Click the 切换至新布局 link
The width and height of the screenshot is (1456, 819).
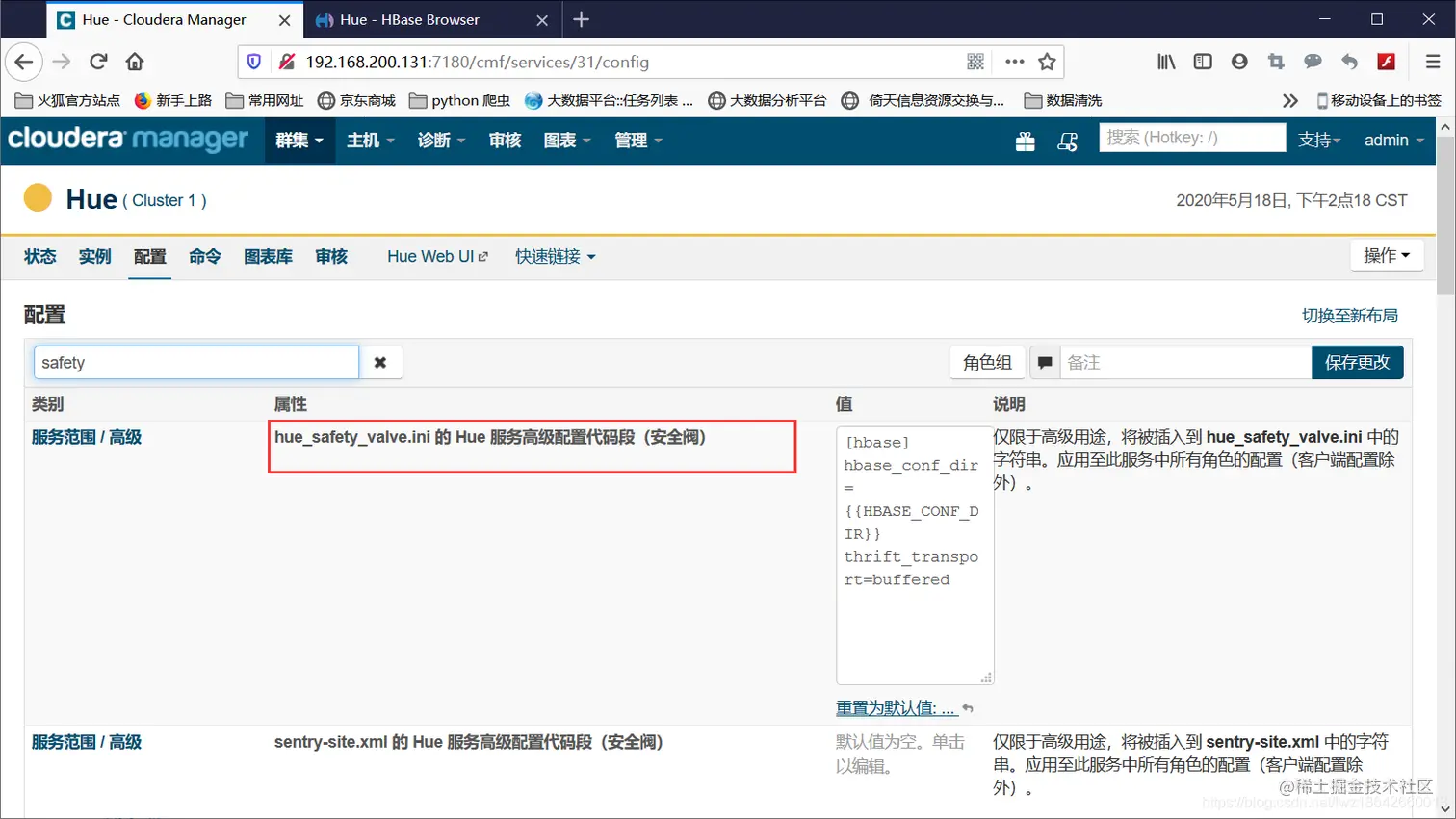click(x=1349, y=316)
